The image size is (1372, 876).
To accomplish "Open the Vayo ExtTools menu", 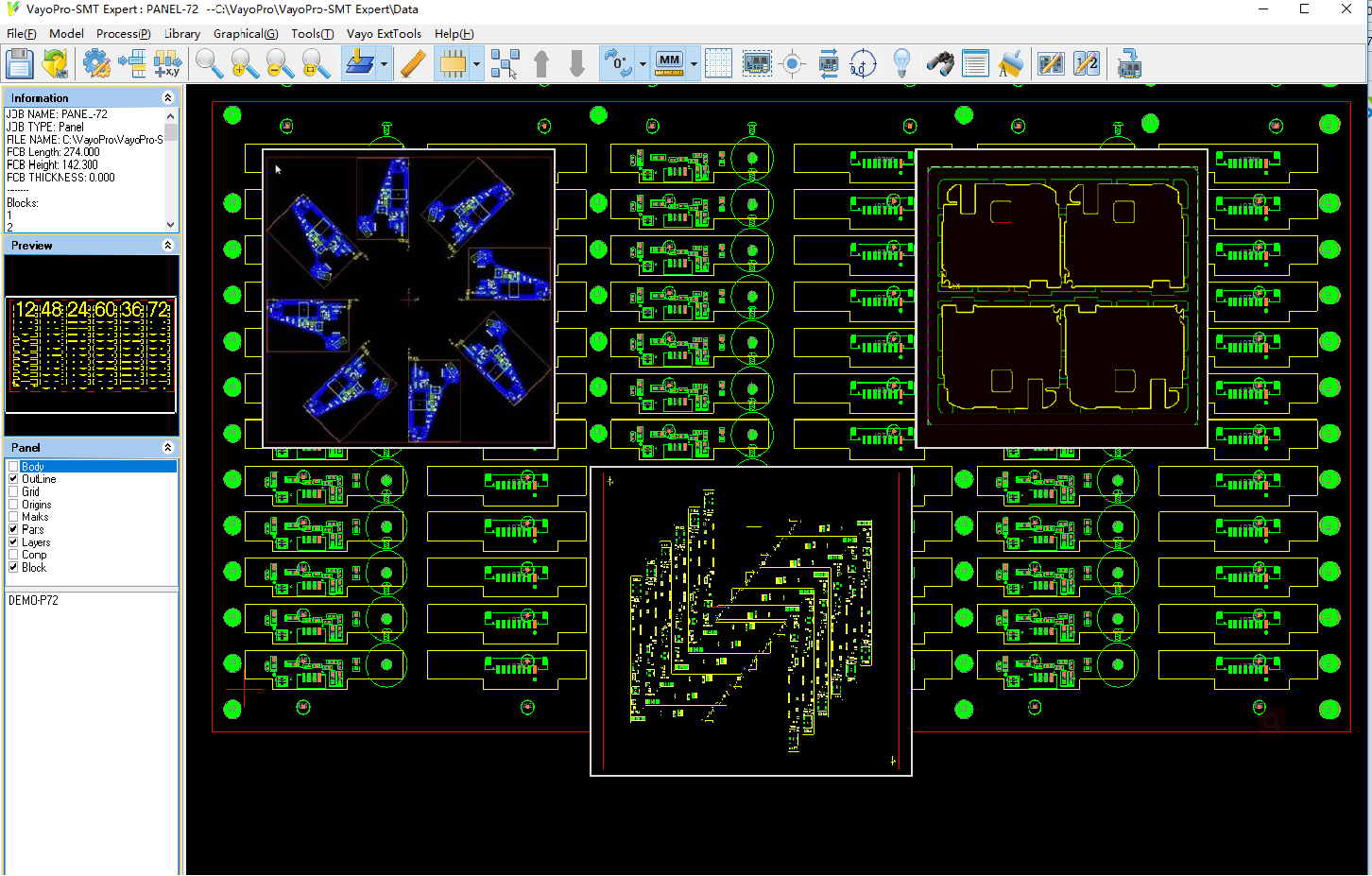I will point(384,33).
